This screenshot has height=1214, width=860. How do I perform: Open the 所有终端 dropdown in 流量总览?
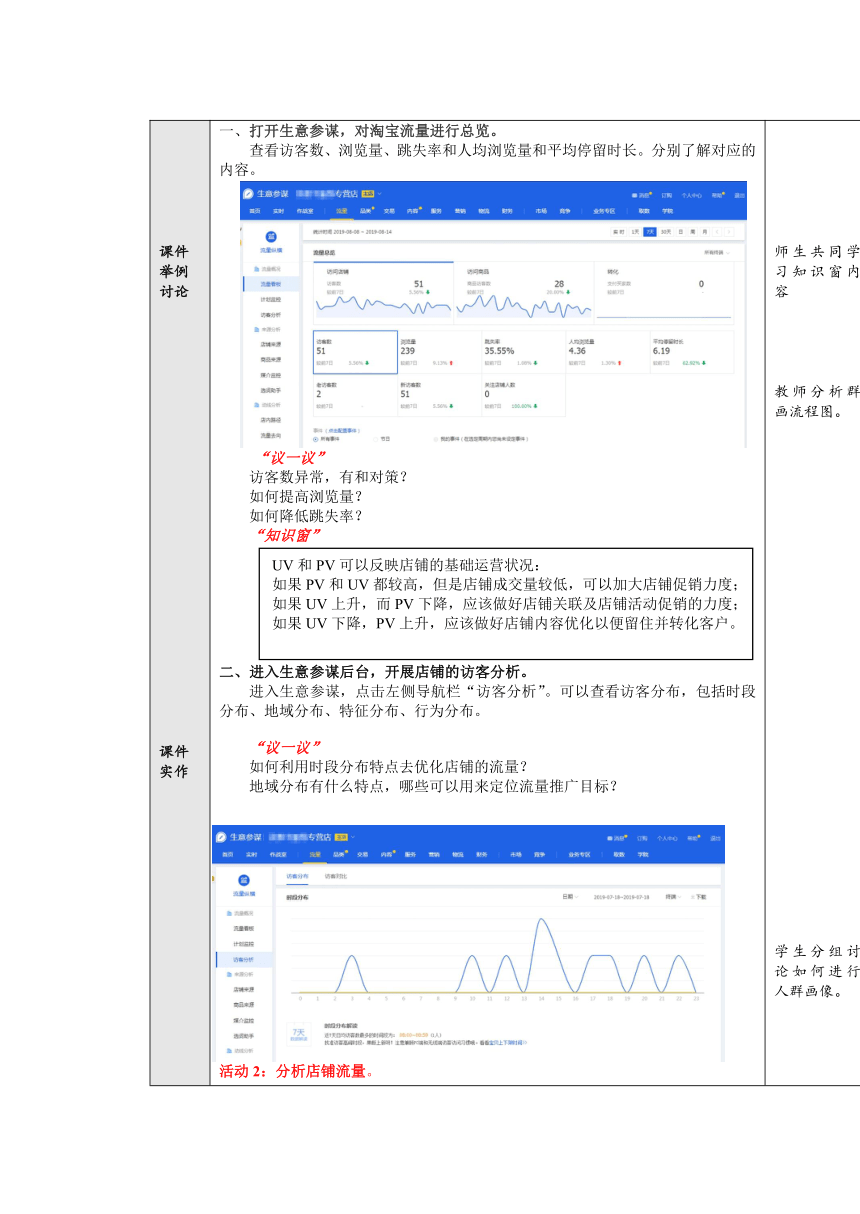716,252
